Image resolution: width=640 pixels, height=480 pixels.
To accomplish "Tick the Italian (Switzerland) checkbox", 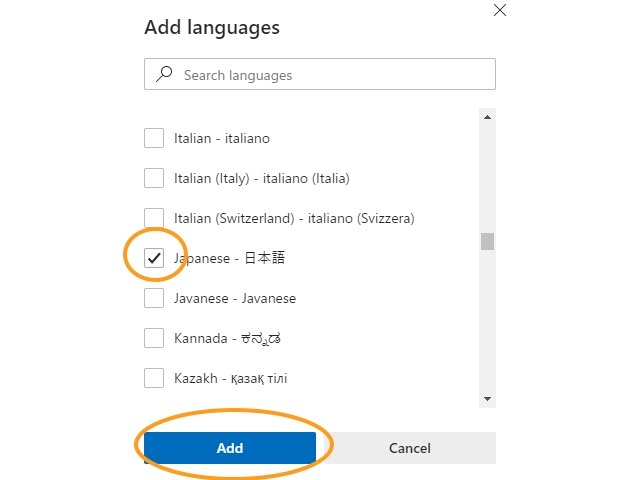I will tap(154, 218).
